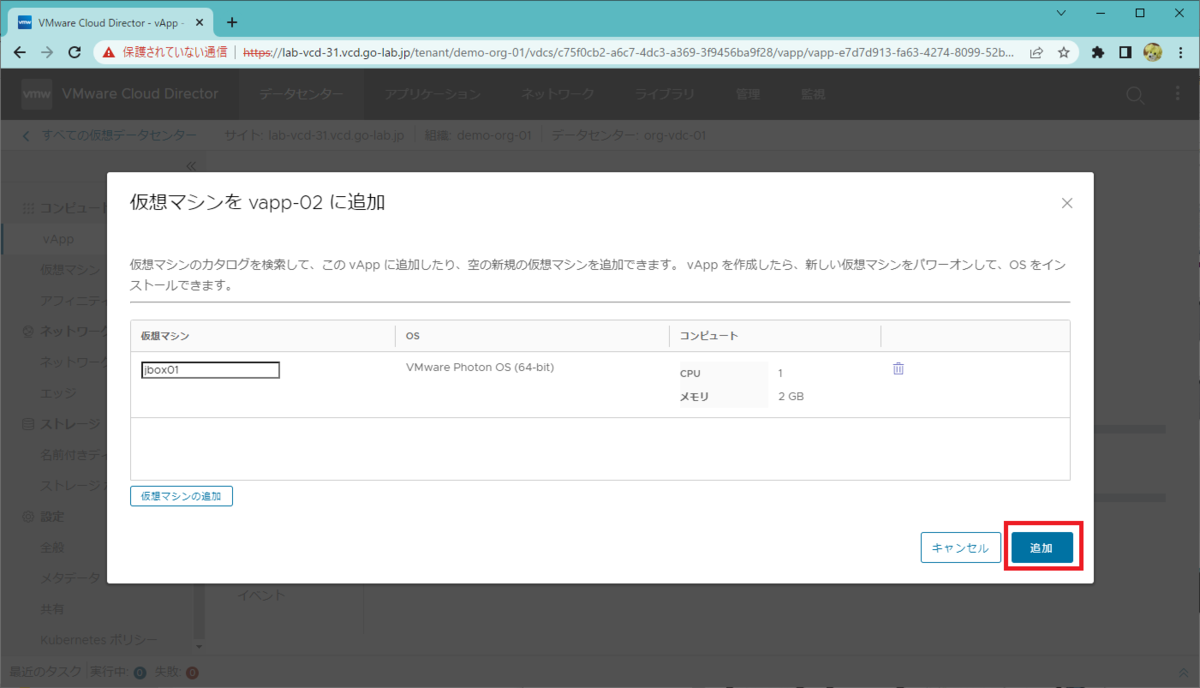Select 全般 in the sidebar
Screen dimensions: 1200x688
coord(52,547)
